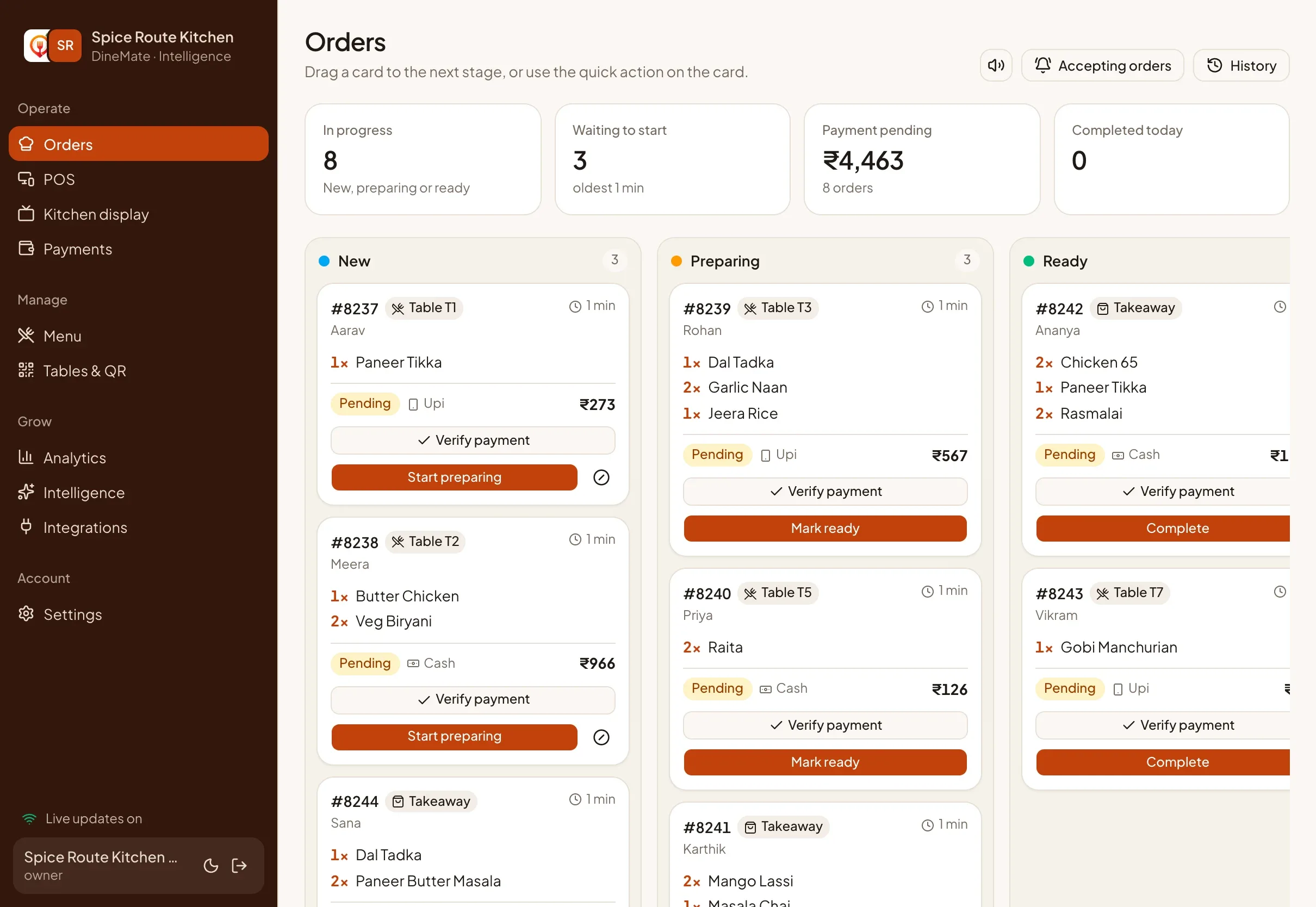Click the Spice Route Kitchen logo
This screenshot has width=1316, height=907.
[x=52, y=46]
